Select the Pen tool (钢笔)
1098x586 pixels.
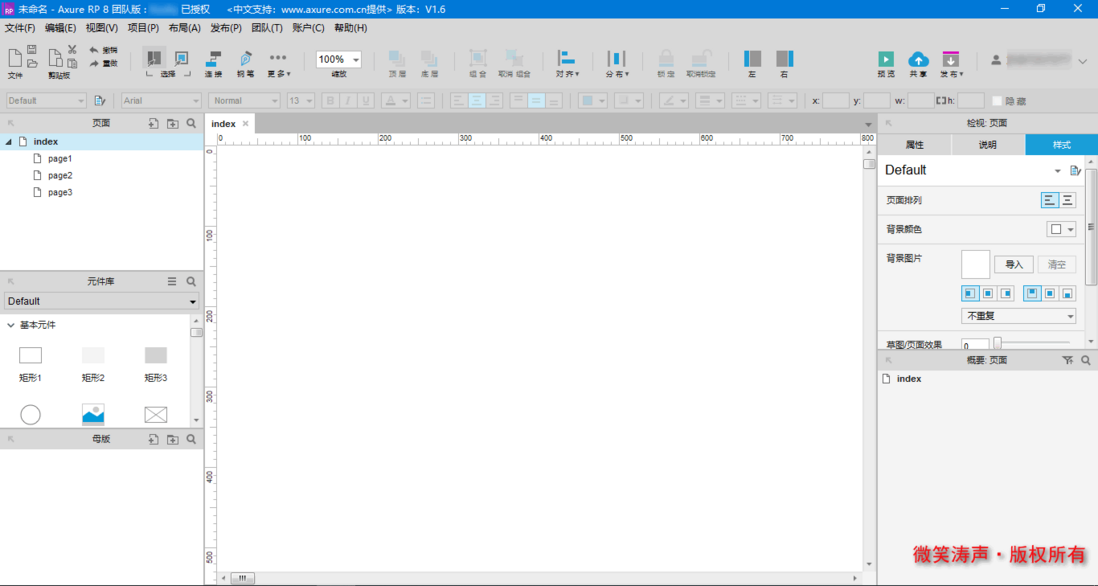[x=245, y=63]
